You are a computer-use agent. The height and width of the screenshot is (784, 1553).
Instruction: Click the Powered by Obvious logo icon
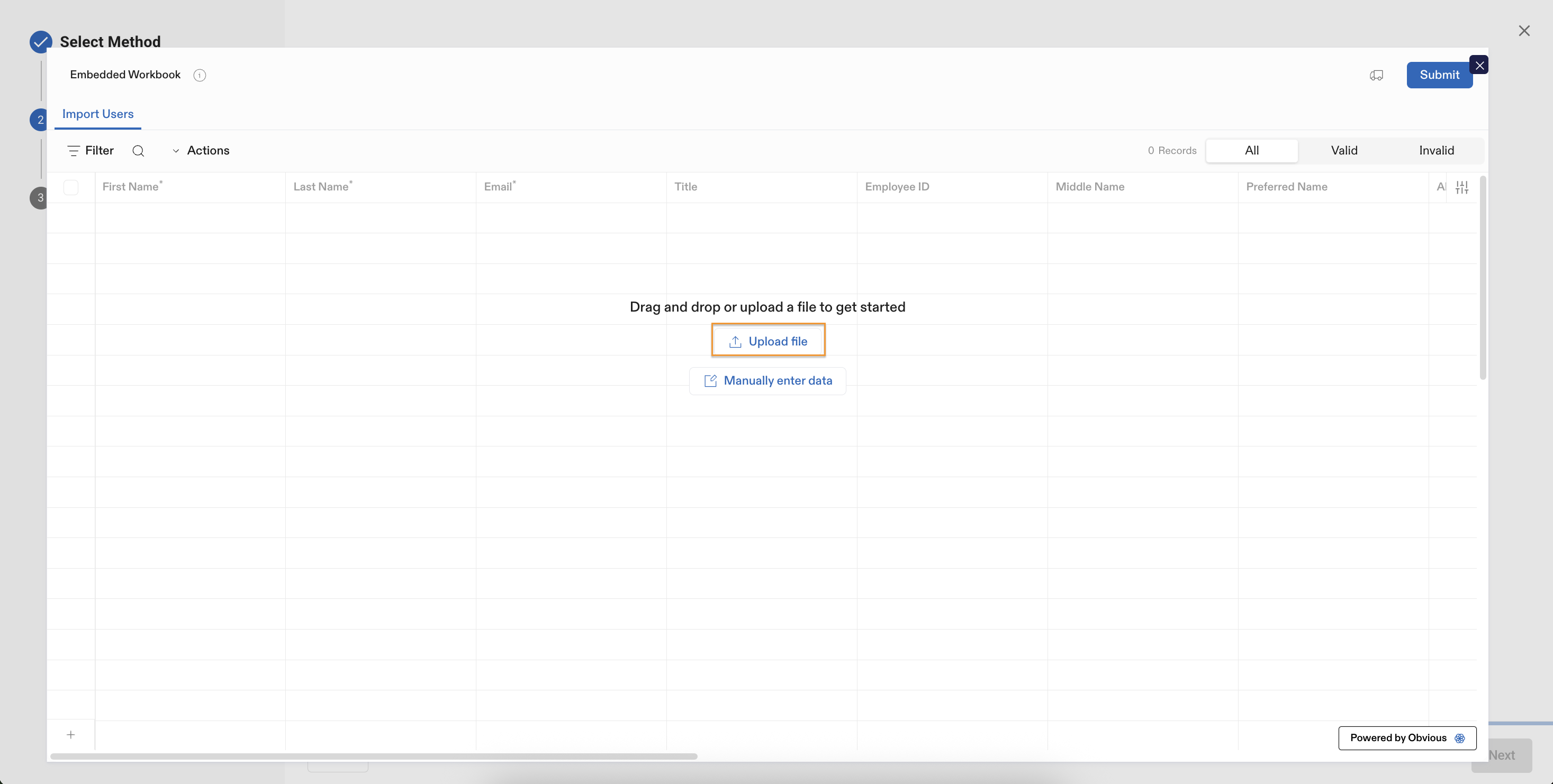tap(1460, 737)
